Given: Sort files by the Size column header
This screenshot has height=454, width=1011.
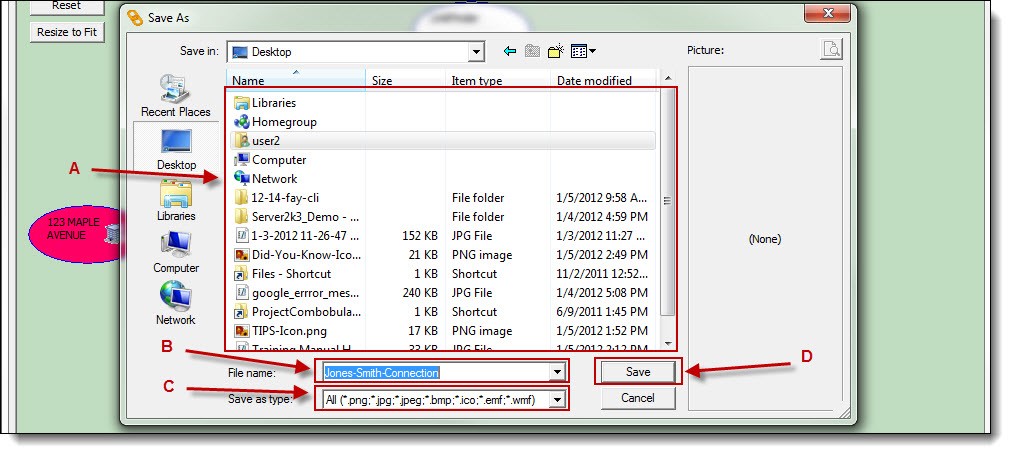Looking at the screenshot, I should point(382,81).
